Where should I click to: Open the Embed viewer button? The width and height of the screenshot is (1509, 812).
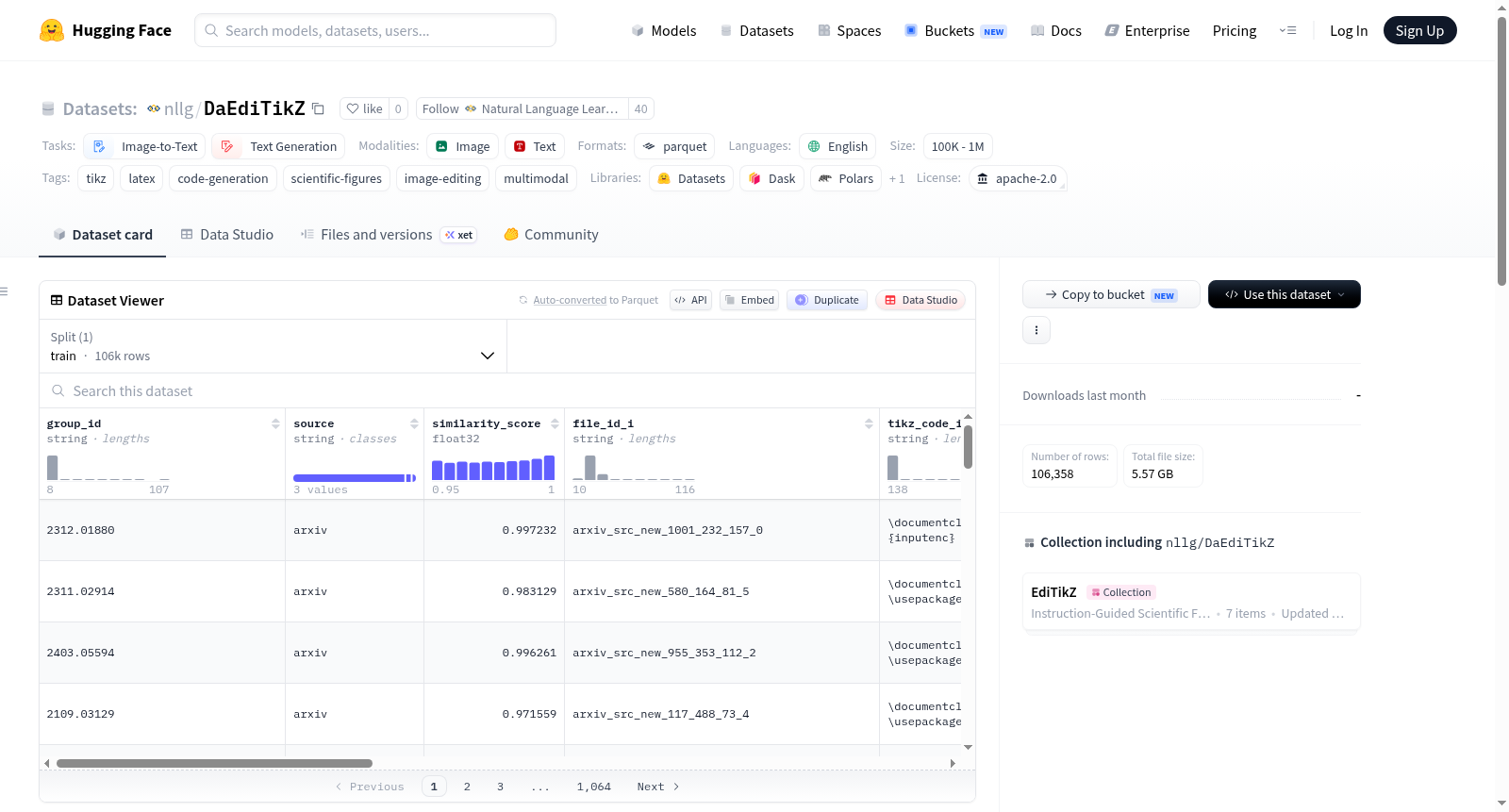pyautogui.click(x=749, y=300)
